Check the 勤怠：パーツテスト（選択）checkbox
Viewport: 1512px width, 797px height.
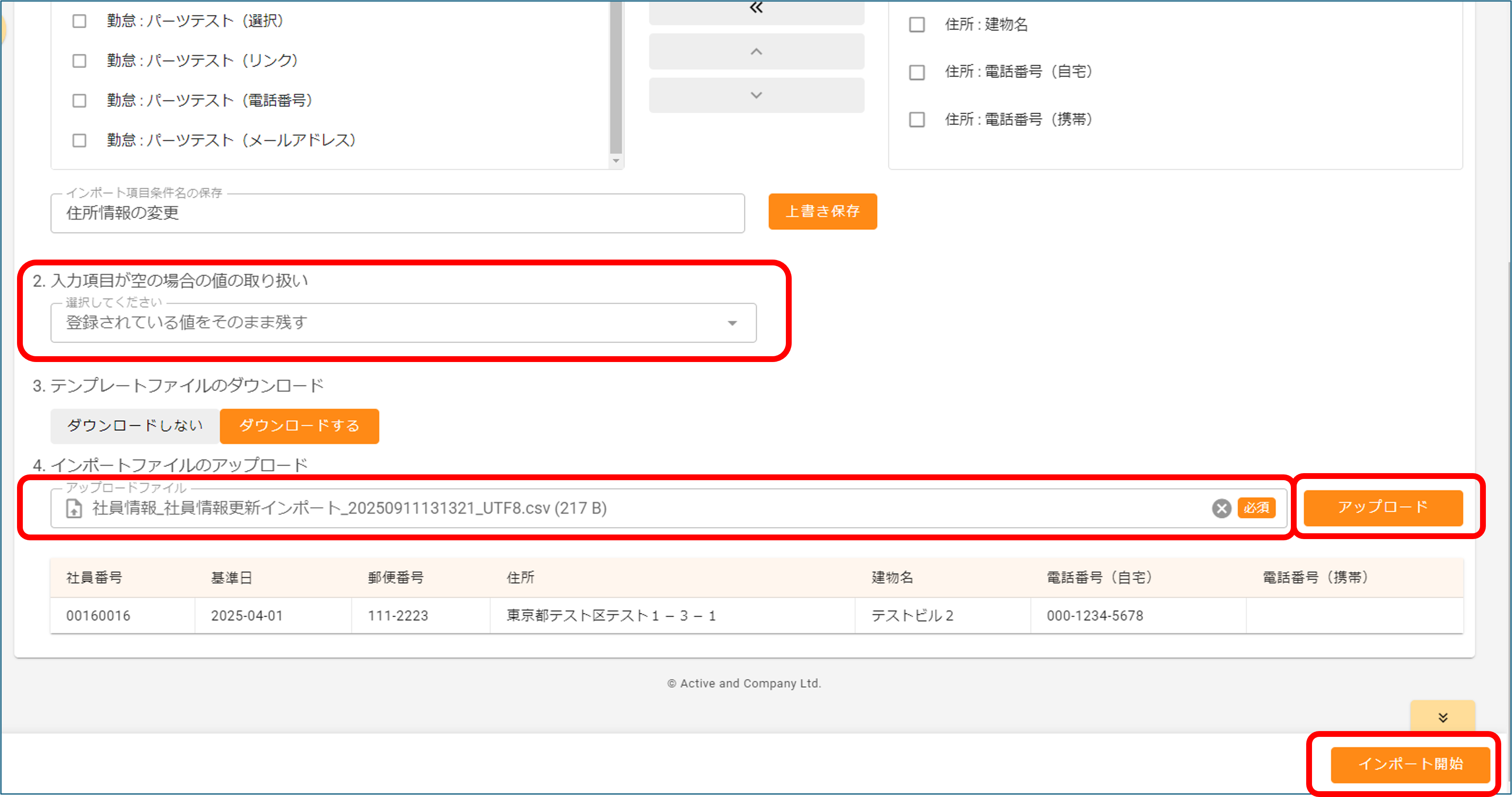[x=79, y=20]
